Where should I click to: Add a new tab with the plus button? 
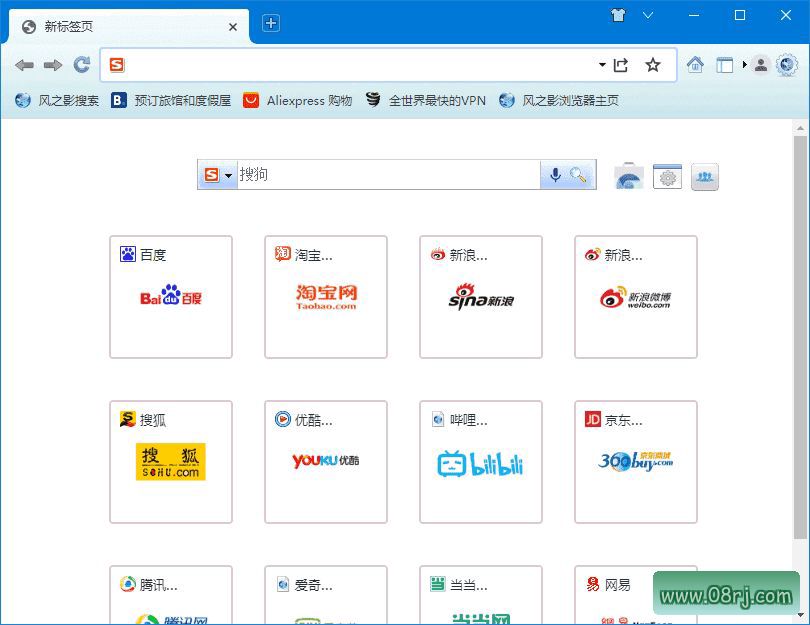coord(271,23)
